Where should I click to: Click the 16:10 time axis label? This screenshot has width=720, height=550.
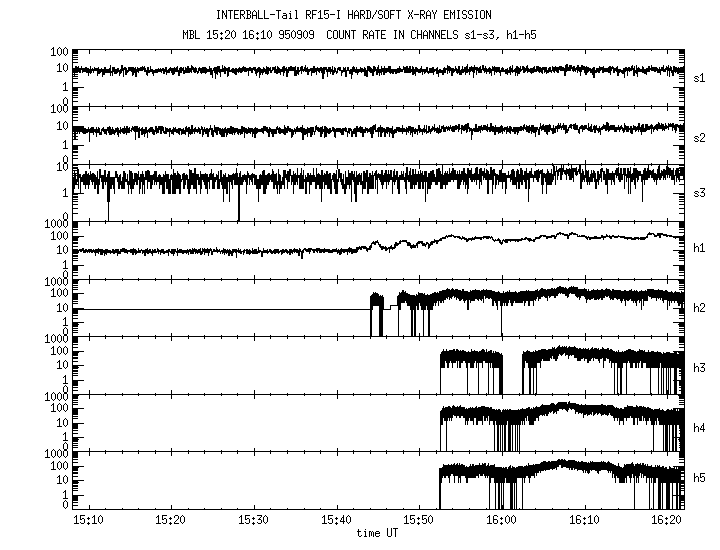point(585,521)
